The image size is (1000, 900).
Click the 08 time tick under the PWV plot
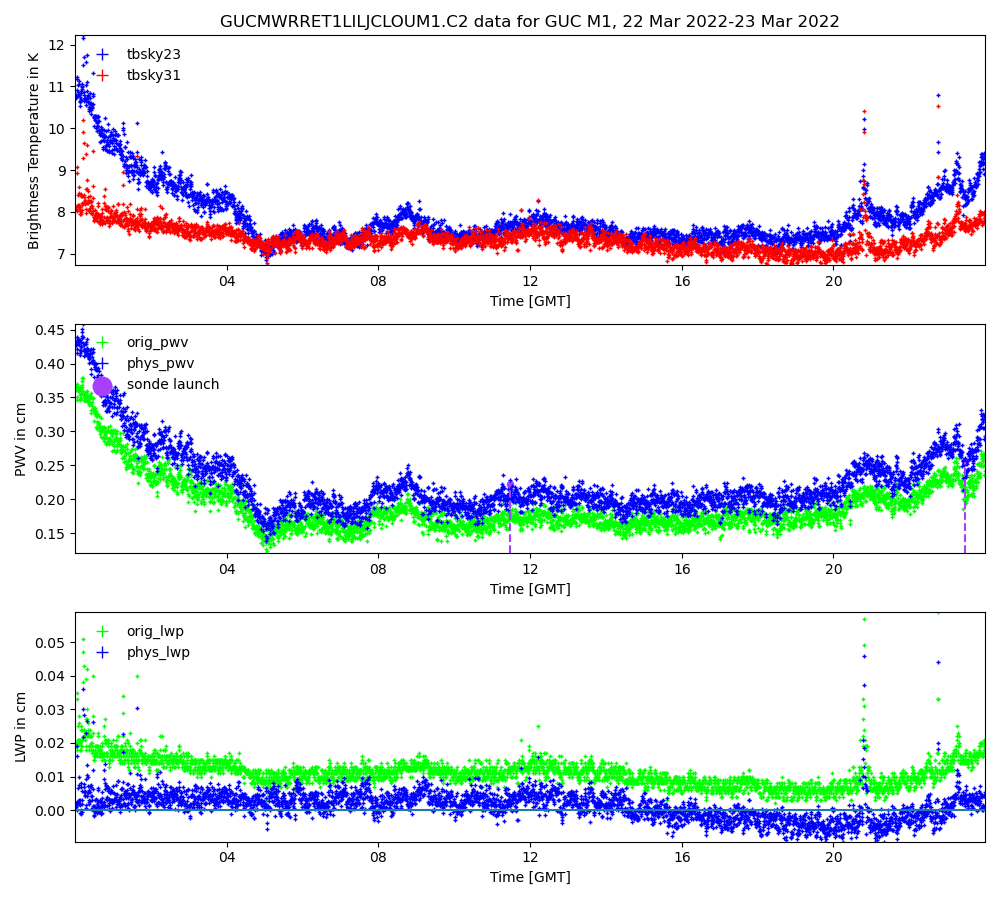pos(379,569)
